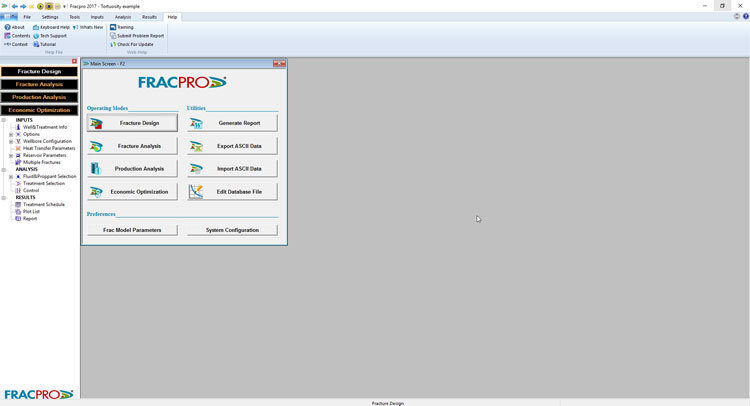The width and height of the screenshot is (750, 406).
Task: Open the quick access toolbar dropdown arrow
Action: pos(65,6)
